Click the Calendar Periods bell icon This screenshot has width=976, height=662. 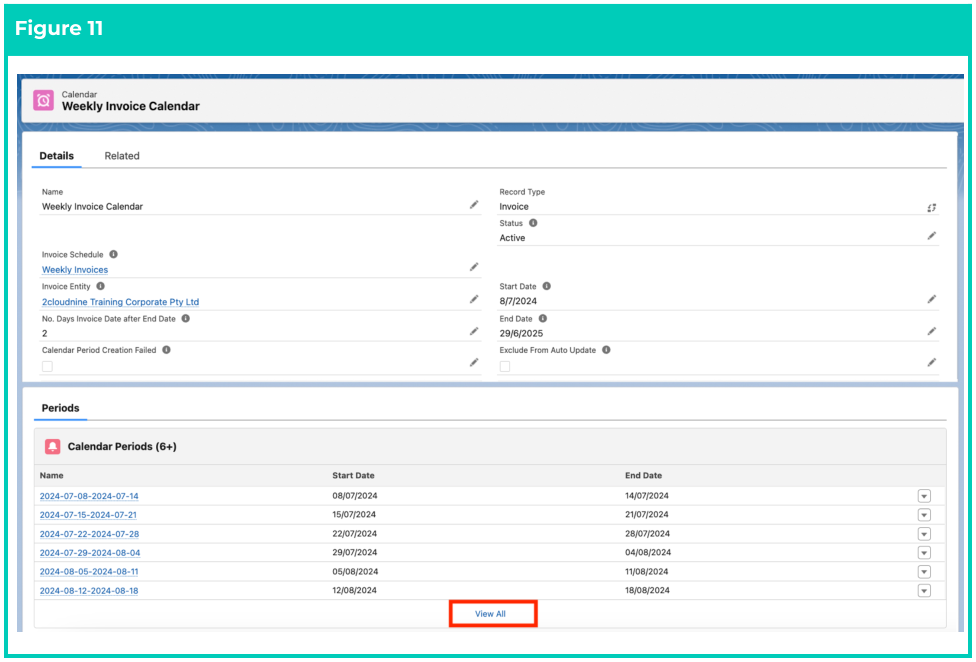[53, 446]
